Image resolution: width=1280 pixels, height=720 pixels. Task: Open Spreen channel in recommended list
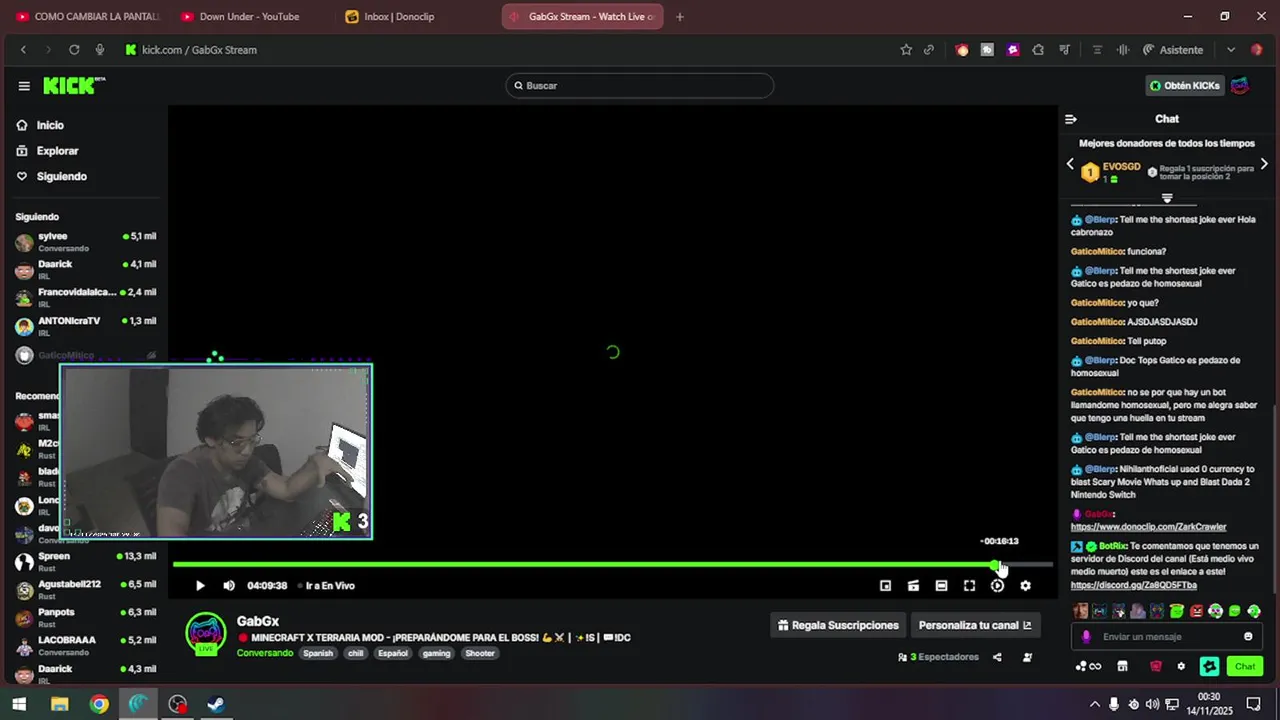coord(86,561)
